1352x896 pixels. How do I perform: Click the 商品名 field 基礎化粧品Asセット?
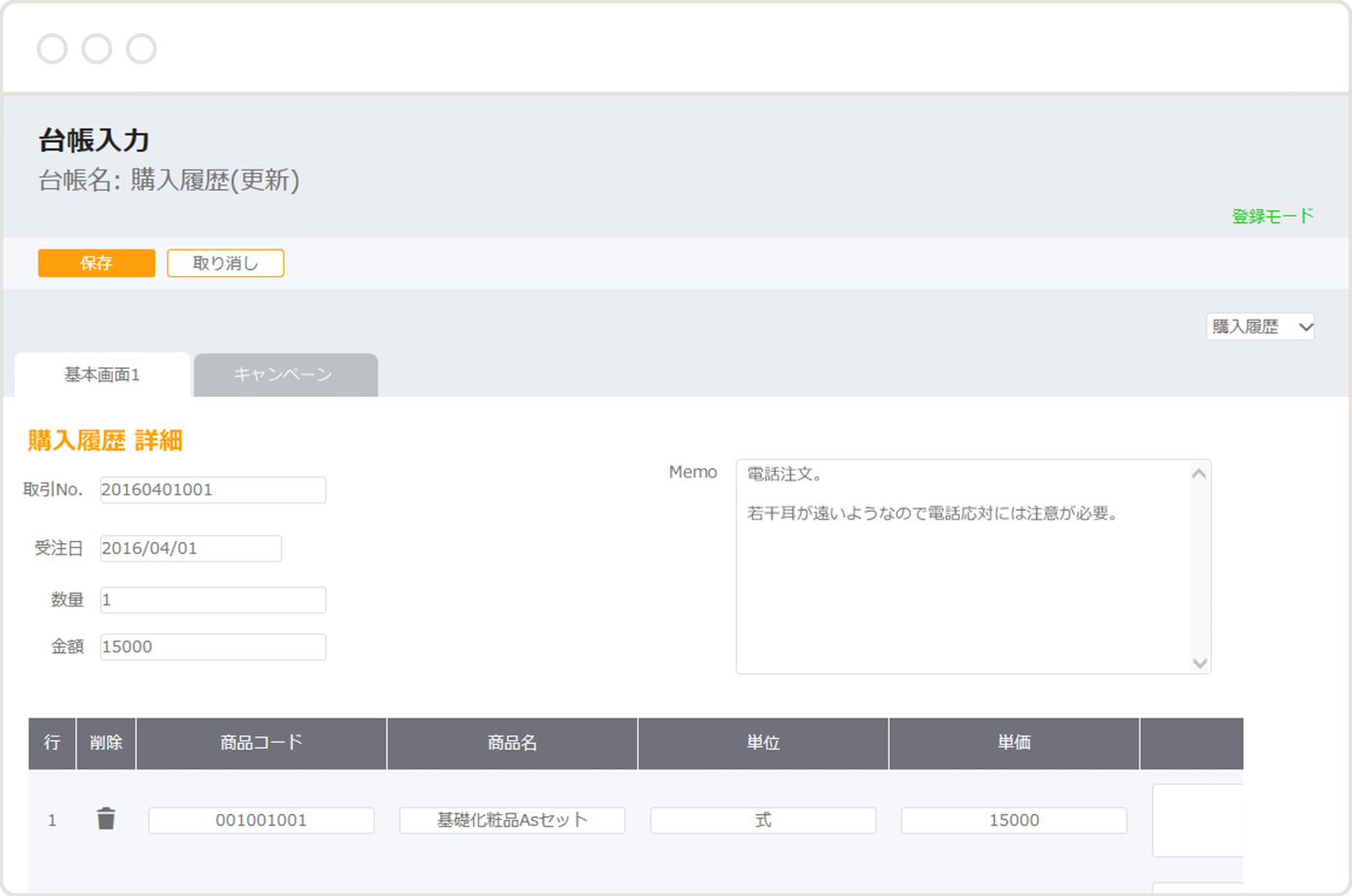(x=512, y=820)
